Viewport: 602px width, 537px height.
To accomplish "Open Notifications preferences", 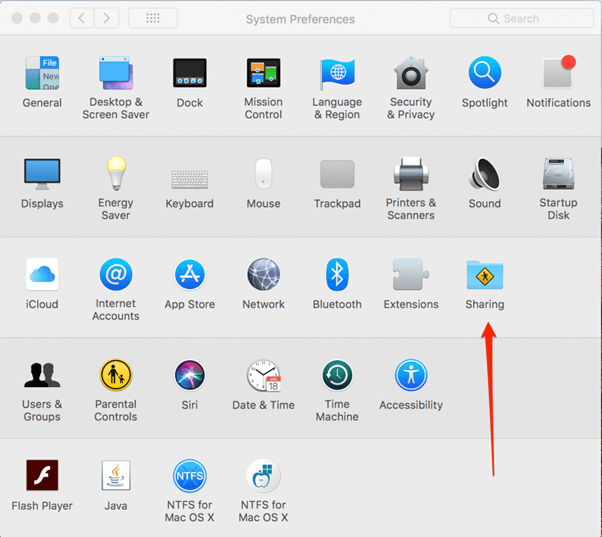I will click(559, 73).
